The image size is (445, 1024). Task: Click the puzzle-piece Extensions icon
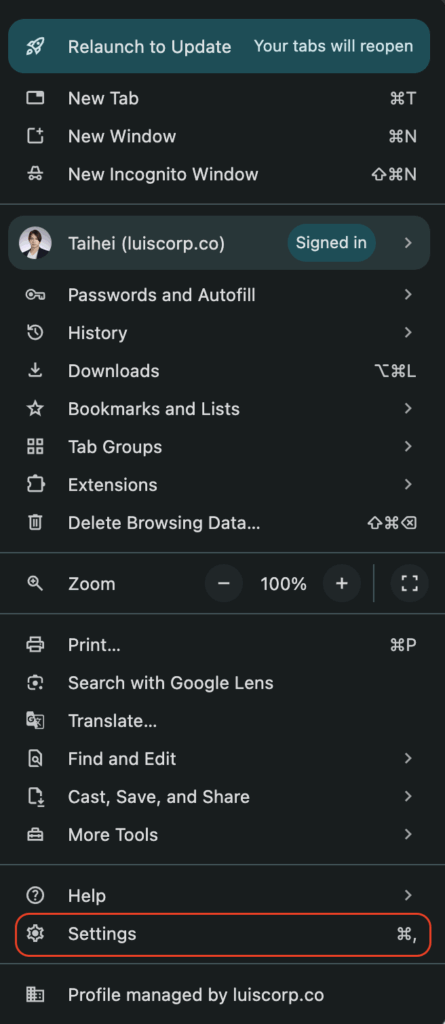coord(35,485)
